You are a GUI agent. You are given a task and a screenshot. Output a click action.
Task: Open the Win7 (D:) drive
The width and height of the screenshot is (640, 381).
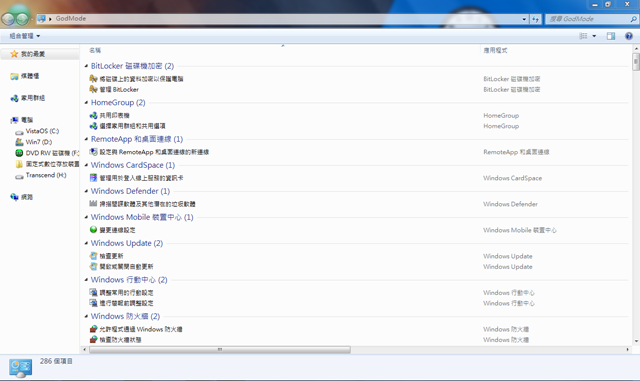coord(34,142)
